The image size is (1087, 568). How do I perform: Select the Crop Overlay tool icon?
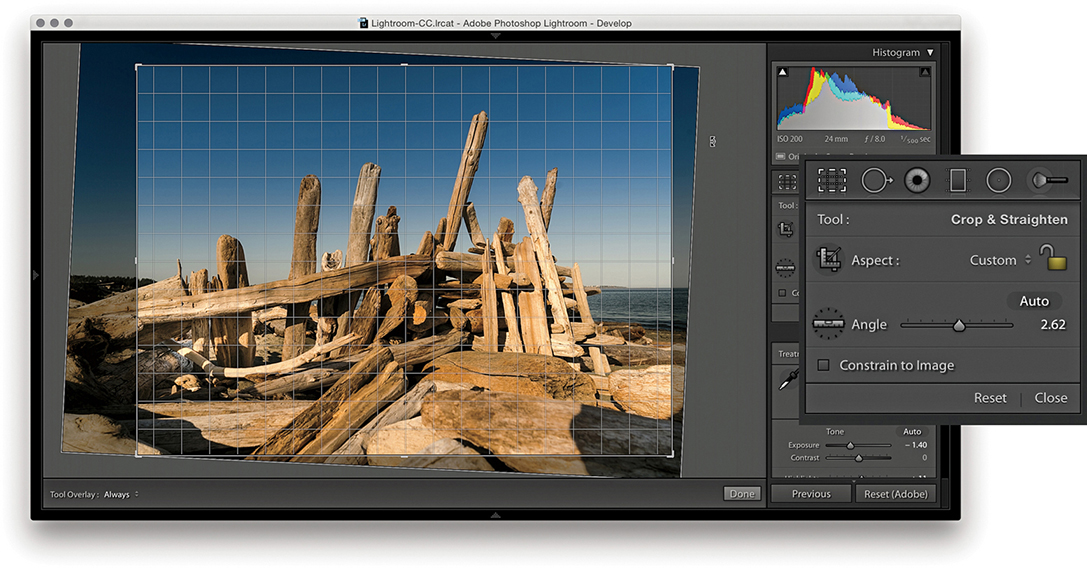[x=832, y=180]
